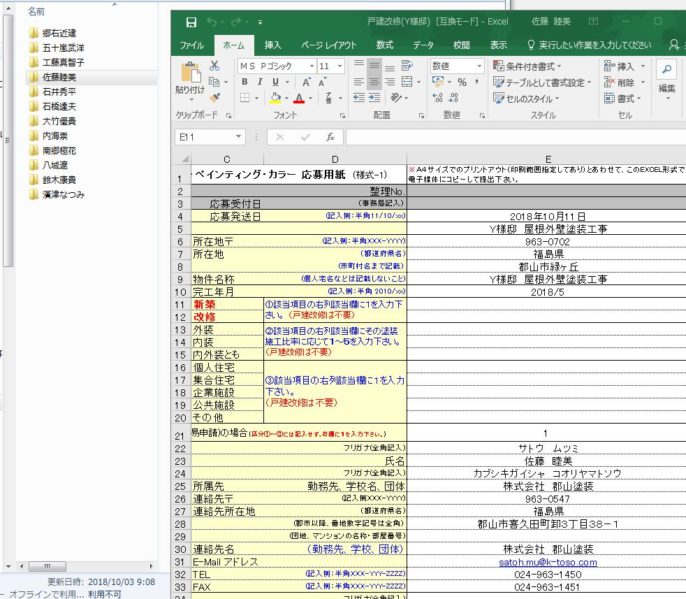The image size is (686, 599).
Task: Switch to the データ ribbon tab
Action: pos(423,45)
